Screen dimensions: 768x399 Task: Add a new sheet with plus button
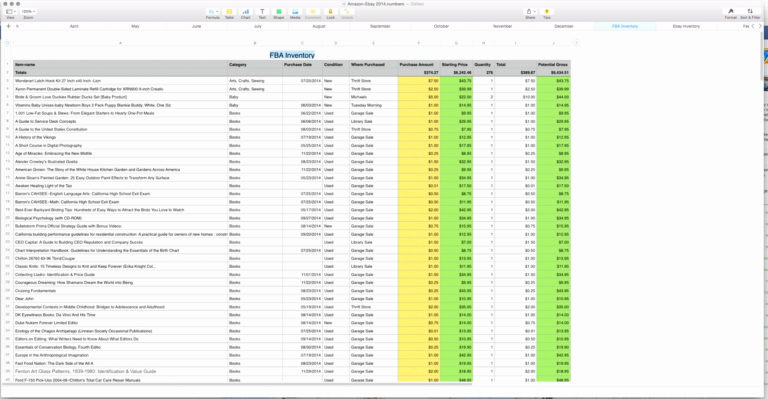coord(8,26)
